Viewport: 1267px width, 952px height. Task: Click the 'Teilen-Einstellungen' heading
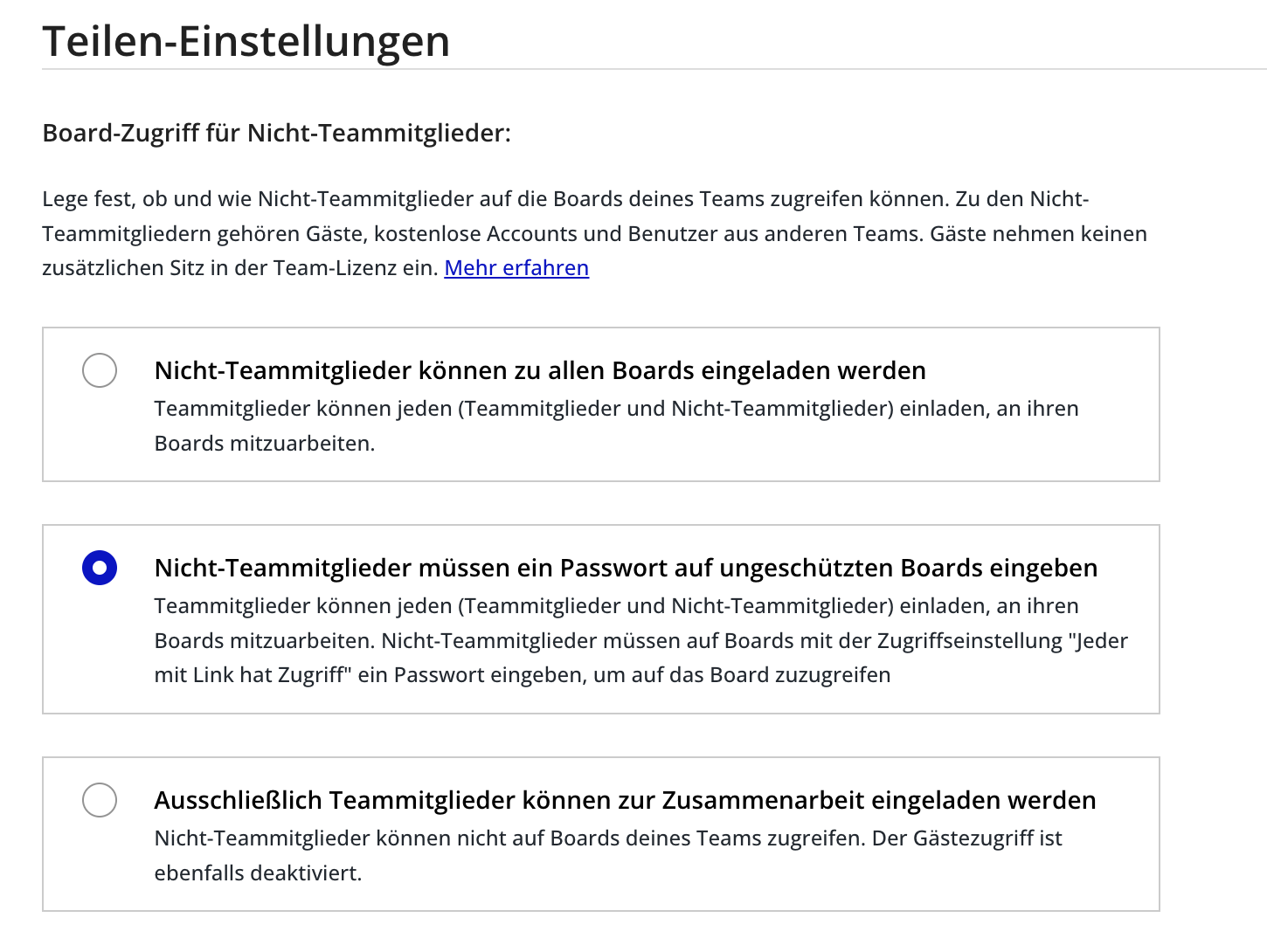coord(247,40)
